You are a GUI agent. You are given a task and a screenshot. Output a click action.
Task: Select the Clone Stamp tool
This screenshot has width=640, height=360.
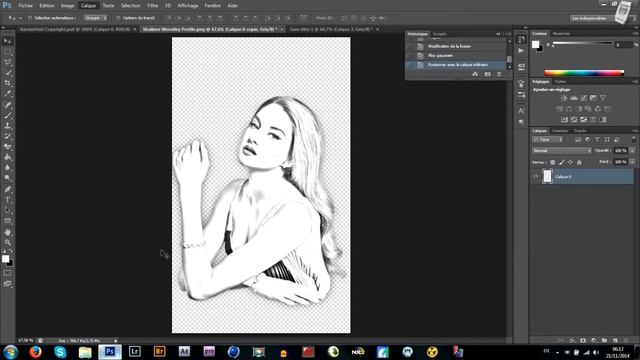coord(7,126)
